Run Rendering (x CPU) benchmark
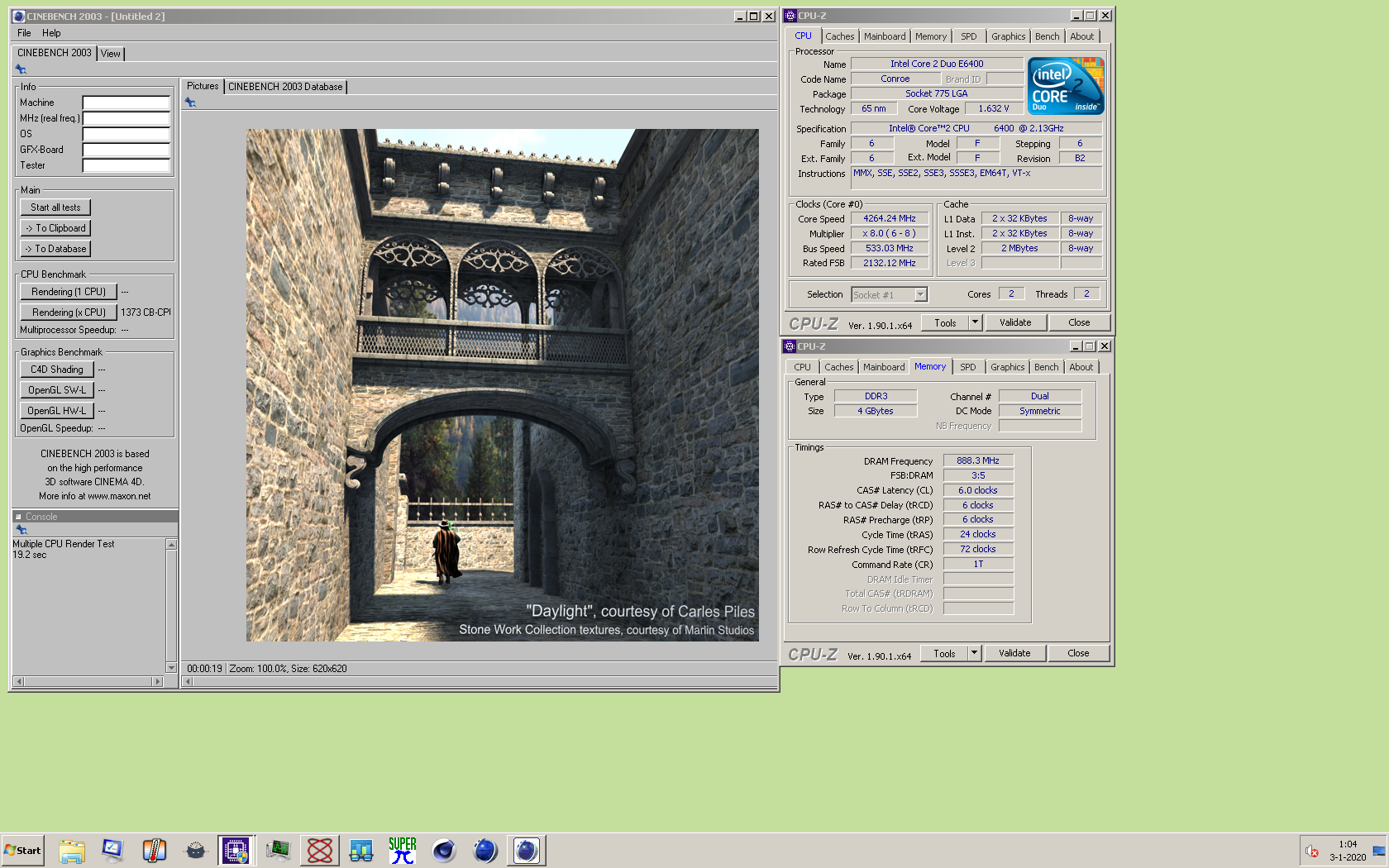The image size is (1389, 868). [x=69, y=312]
